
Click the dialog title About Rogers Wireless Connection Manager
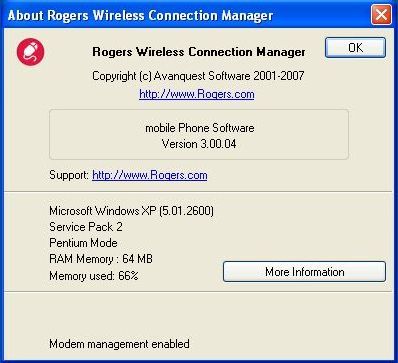coord(140,15)
